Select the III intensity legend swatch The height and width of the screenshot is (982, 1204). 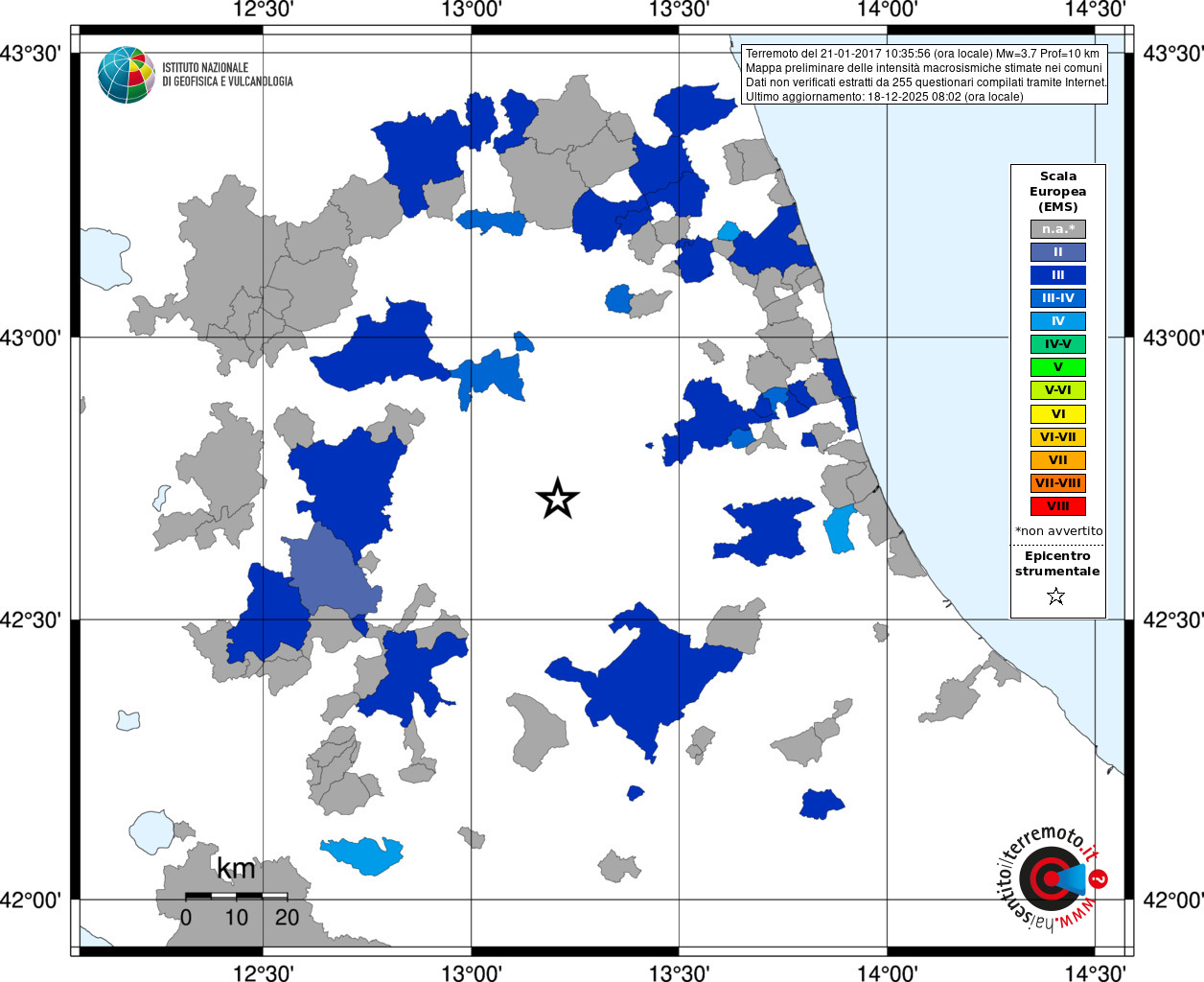tap(1058, 275)
